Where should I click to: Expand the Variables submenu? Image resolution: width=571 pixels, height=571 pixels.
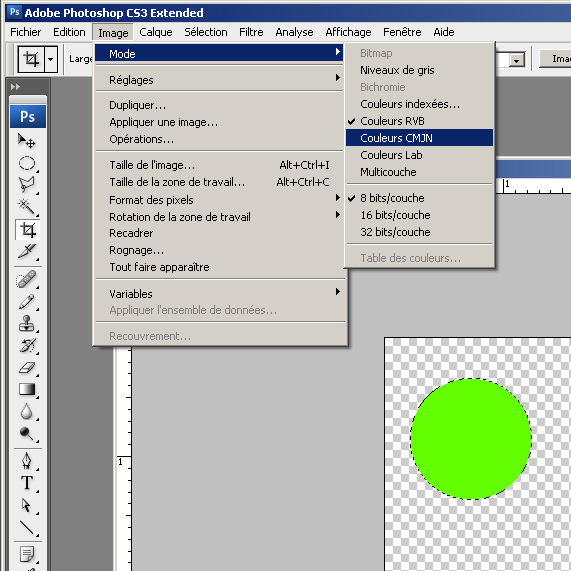coord(219,294)
